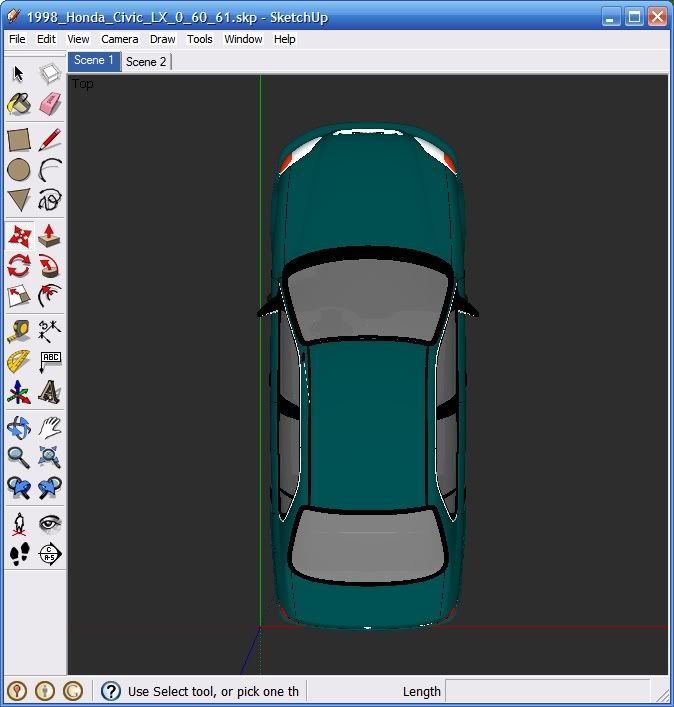Image resolution: width=674 pixels, height=707 pixels.
Task: Open the Window menu
Action: click(243, 39)
